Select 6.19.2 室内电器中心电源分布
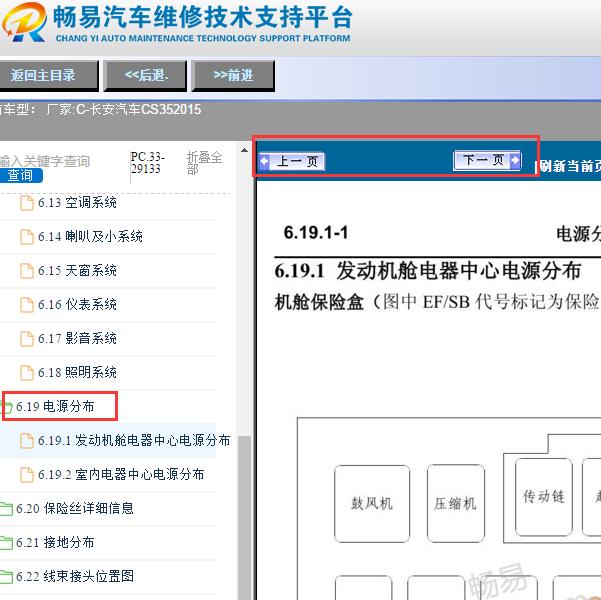 [121, 475]
